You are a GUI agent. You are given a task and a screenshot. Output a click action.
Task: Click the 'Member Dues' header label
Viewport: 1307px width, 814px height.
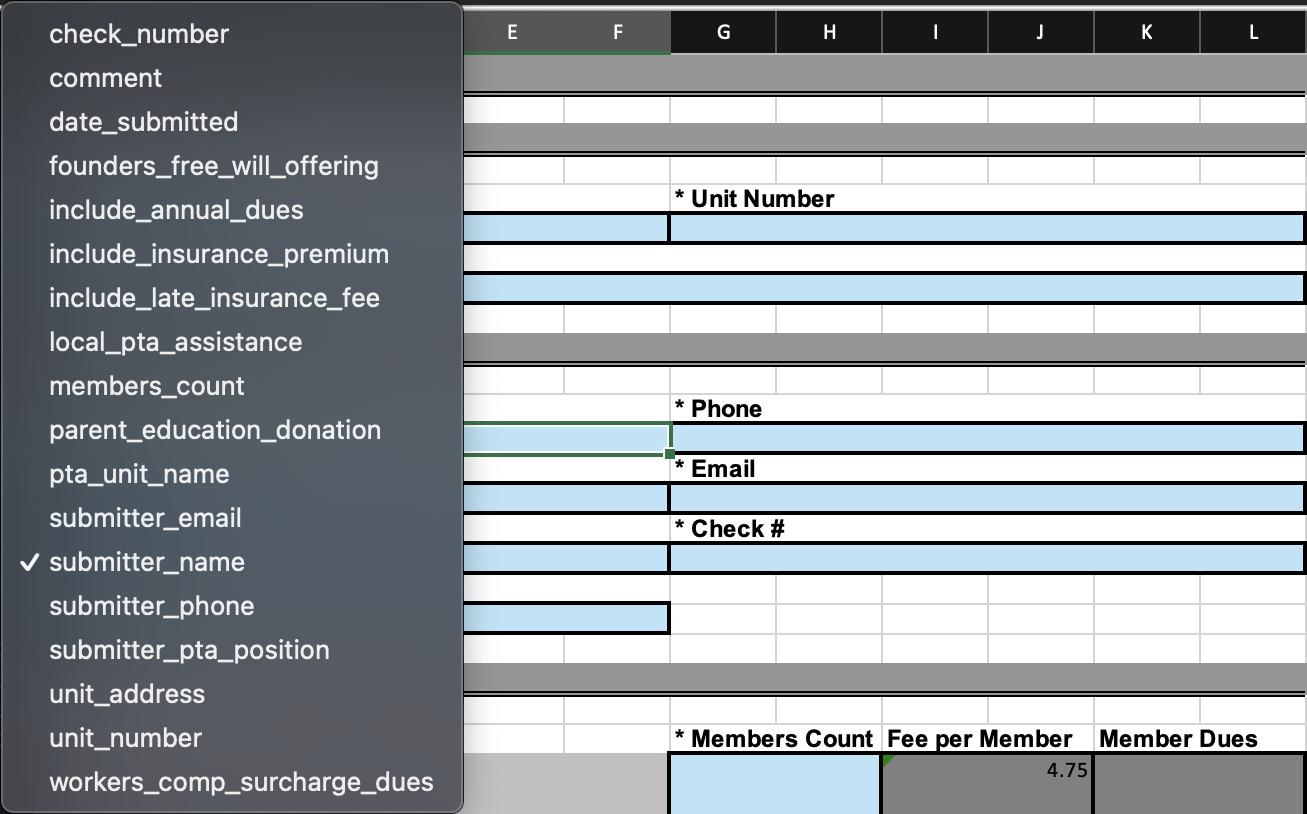click(1178, 739)
